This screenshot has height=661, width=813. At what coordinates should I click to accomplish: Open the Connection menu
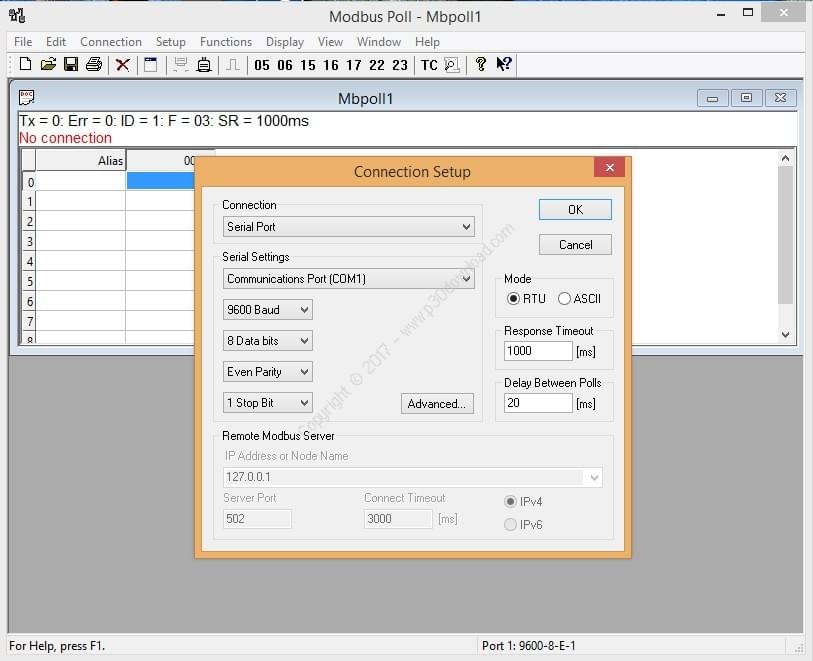[111, 42]
